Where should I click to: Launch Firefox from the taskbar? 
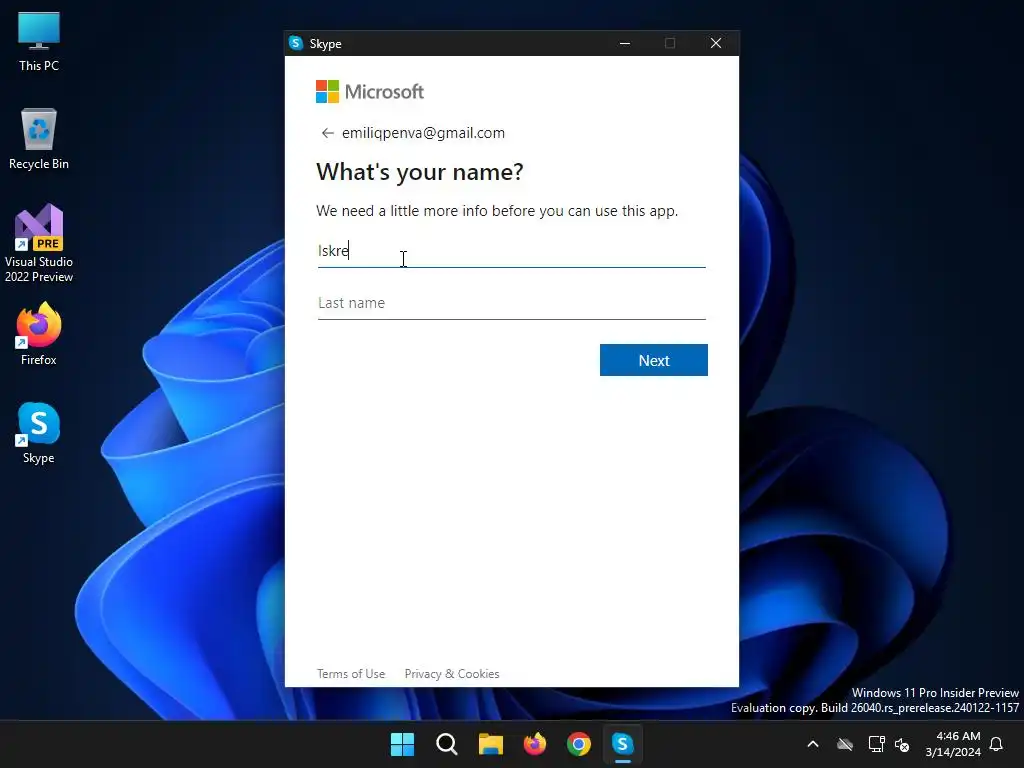click(x=535, y=744)
